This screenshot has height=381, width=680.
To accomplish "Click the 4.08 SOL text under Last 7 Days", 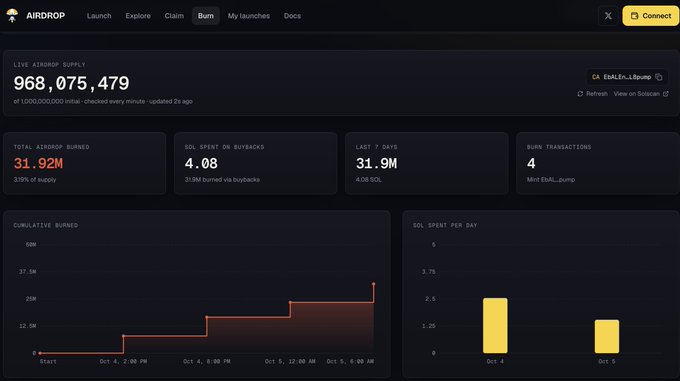I will click(x=369, y=179).
